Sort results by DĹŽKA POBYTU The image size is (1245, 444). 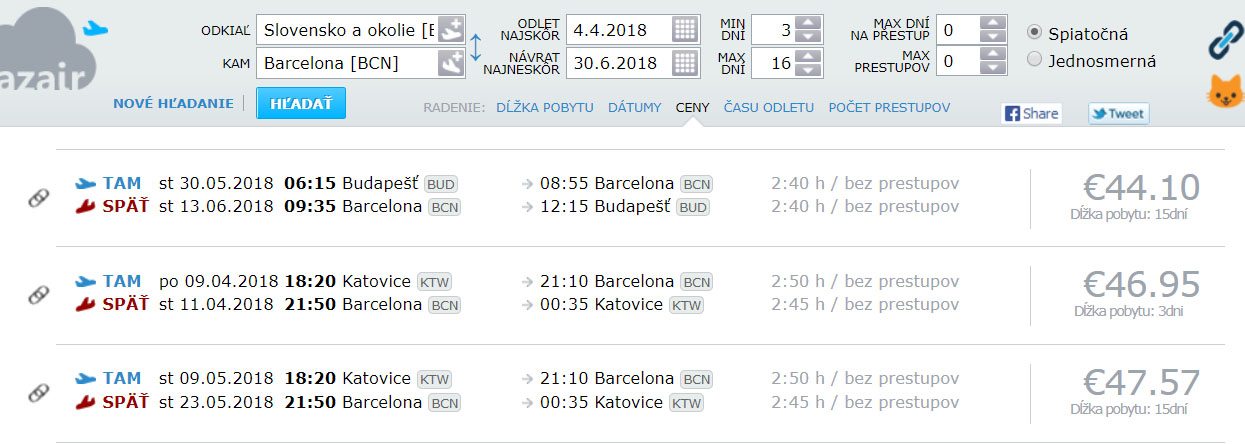point(545,107)
